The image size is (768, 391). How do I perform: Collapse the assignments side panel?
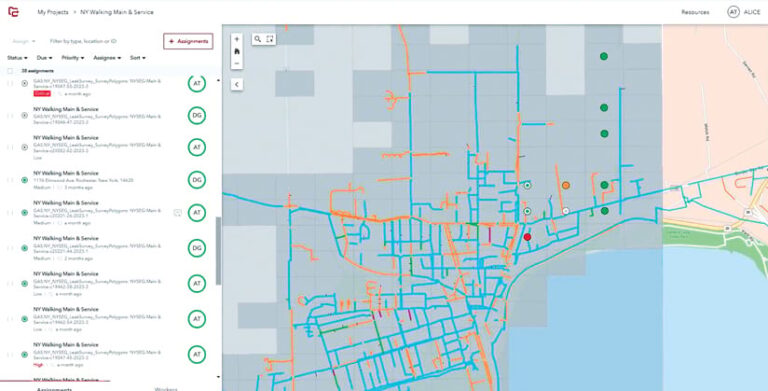coord(237,84)
